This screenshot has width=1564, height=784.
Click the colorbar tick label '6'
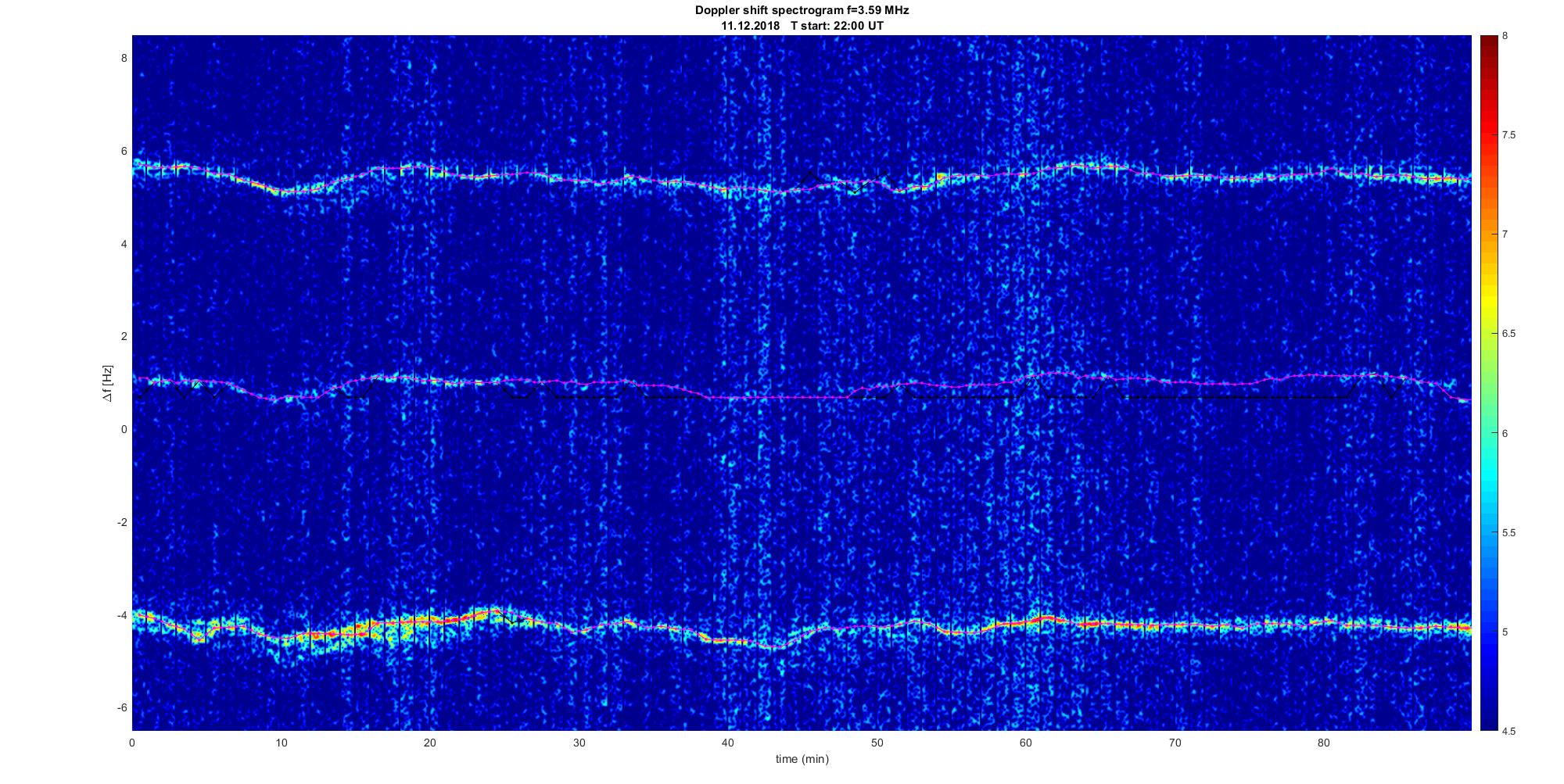tap(1505, 433)
